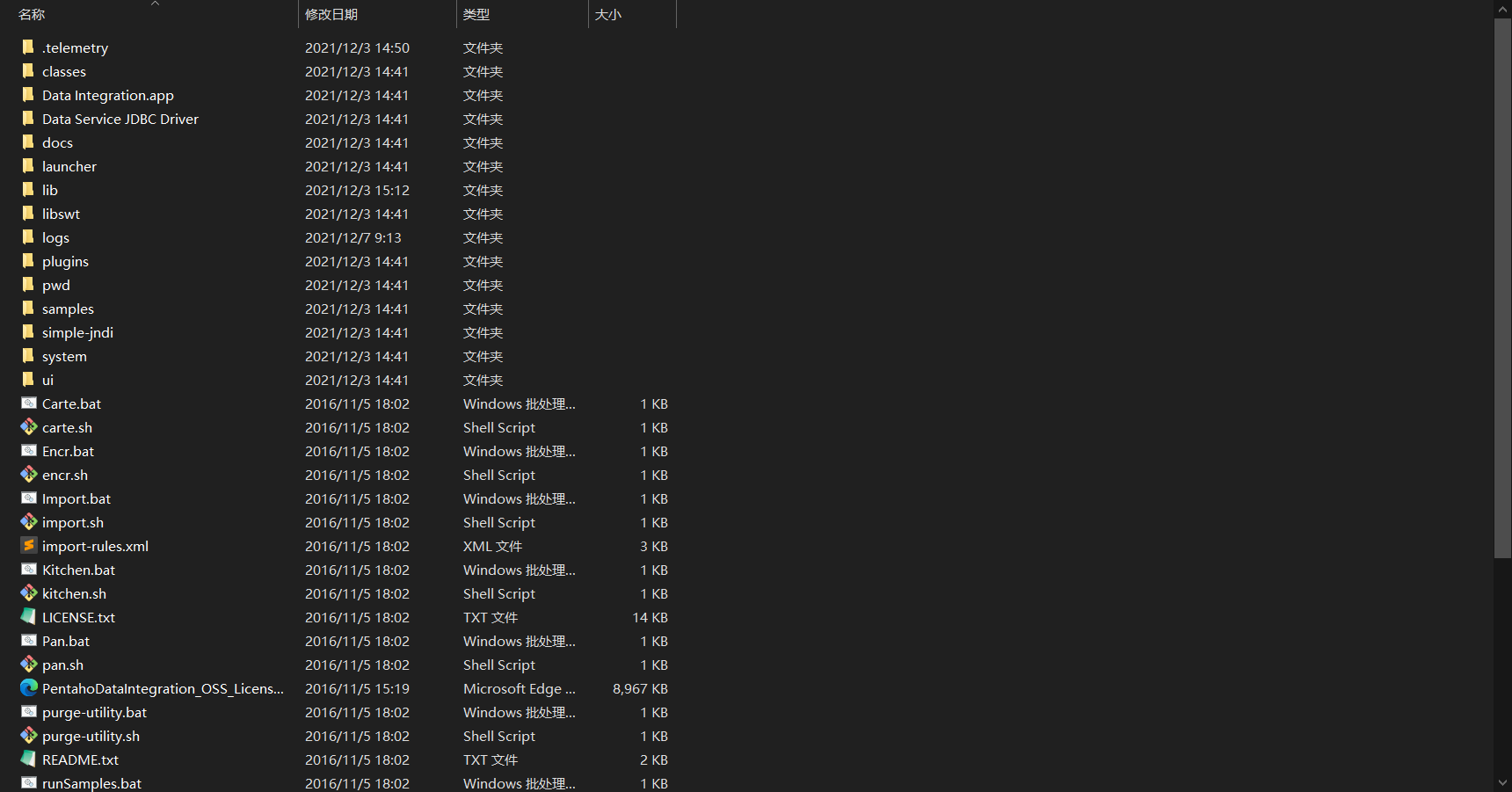Click the .telemetry folder icon
This screenshot has width=1512, height=792.
[28, 47]
